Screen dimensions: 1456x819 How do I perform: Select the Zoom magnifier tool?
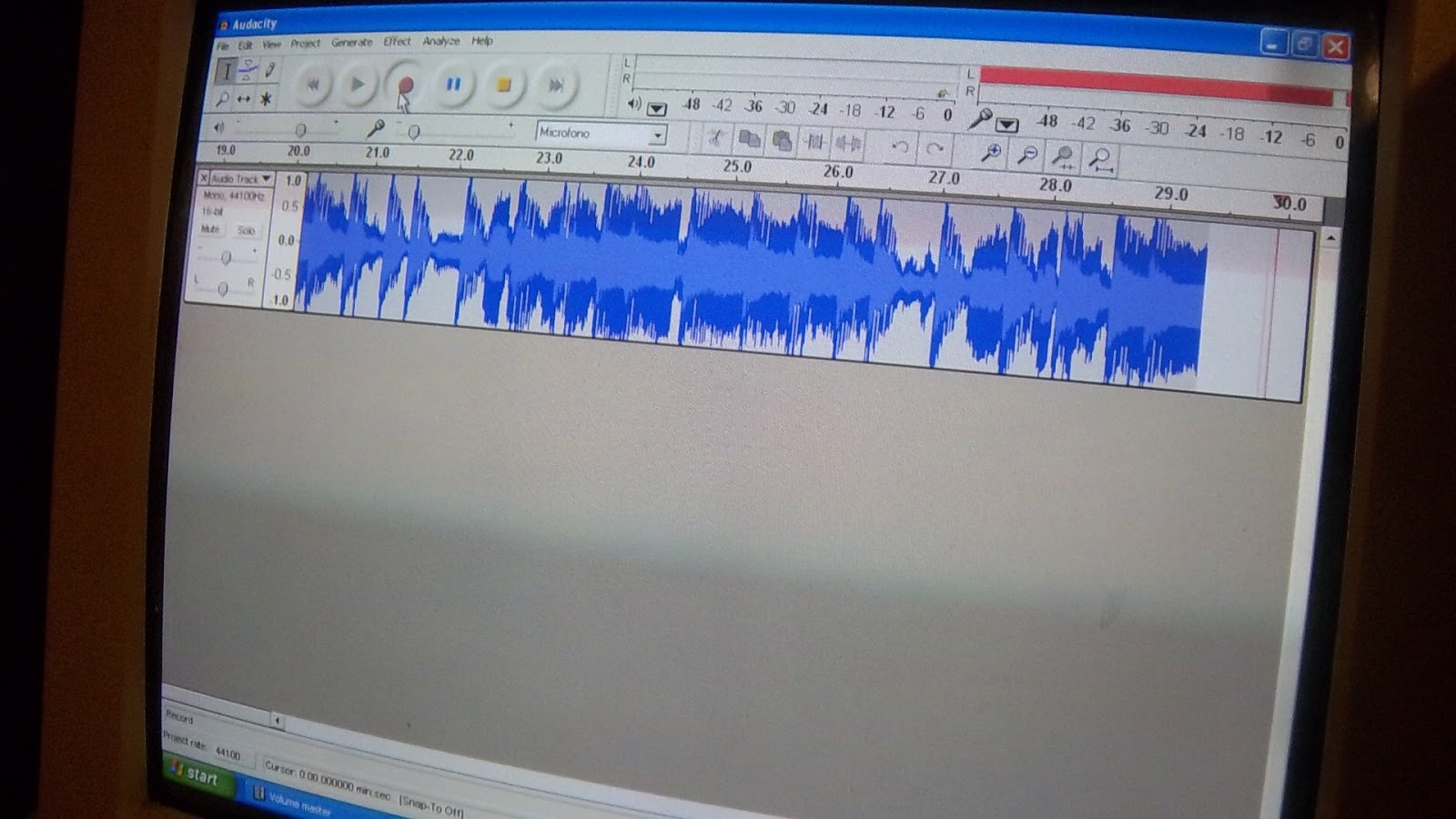[x=223, y=97]
